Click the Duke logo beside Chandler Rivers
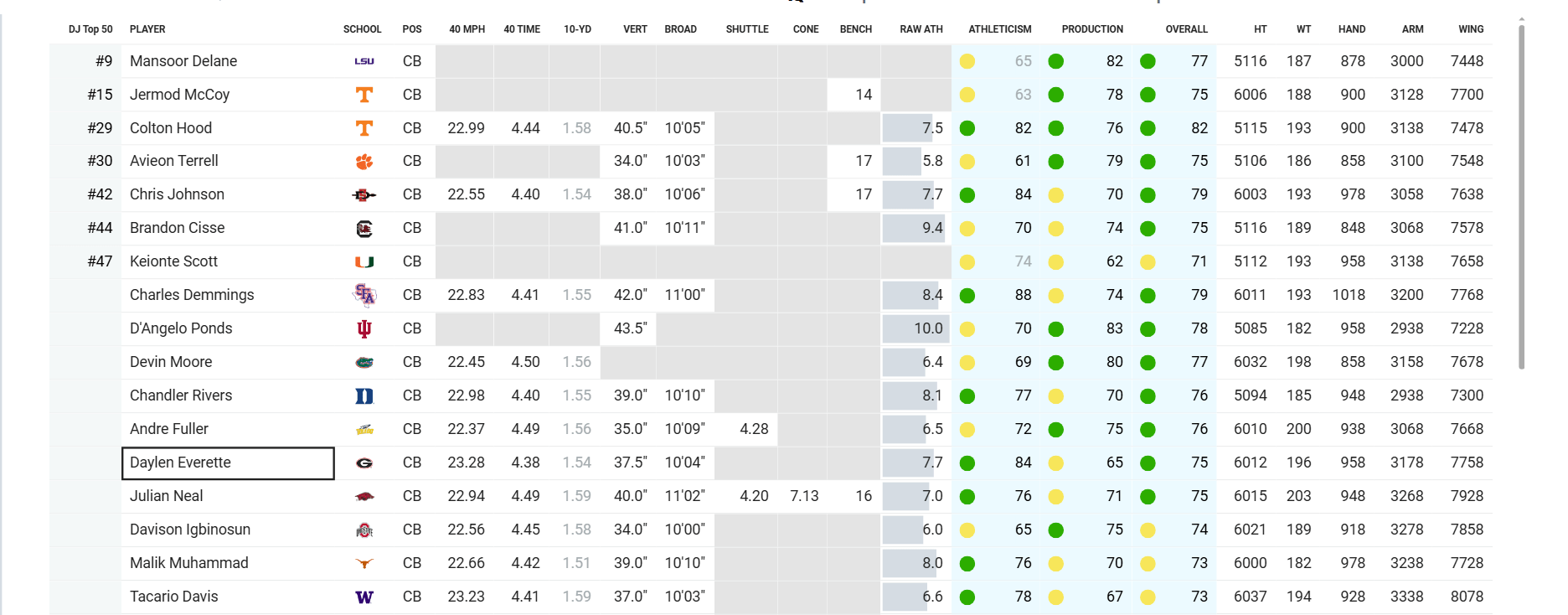 pos(364,396)
